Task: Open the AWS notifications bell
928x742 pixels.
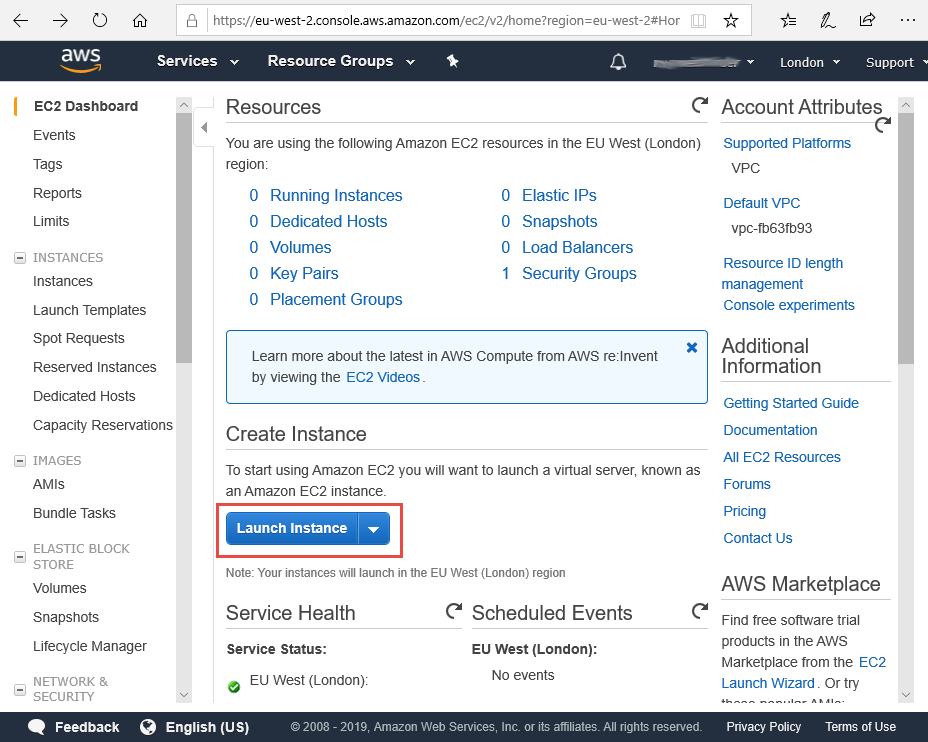Action: [x=618, y=62]
